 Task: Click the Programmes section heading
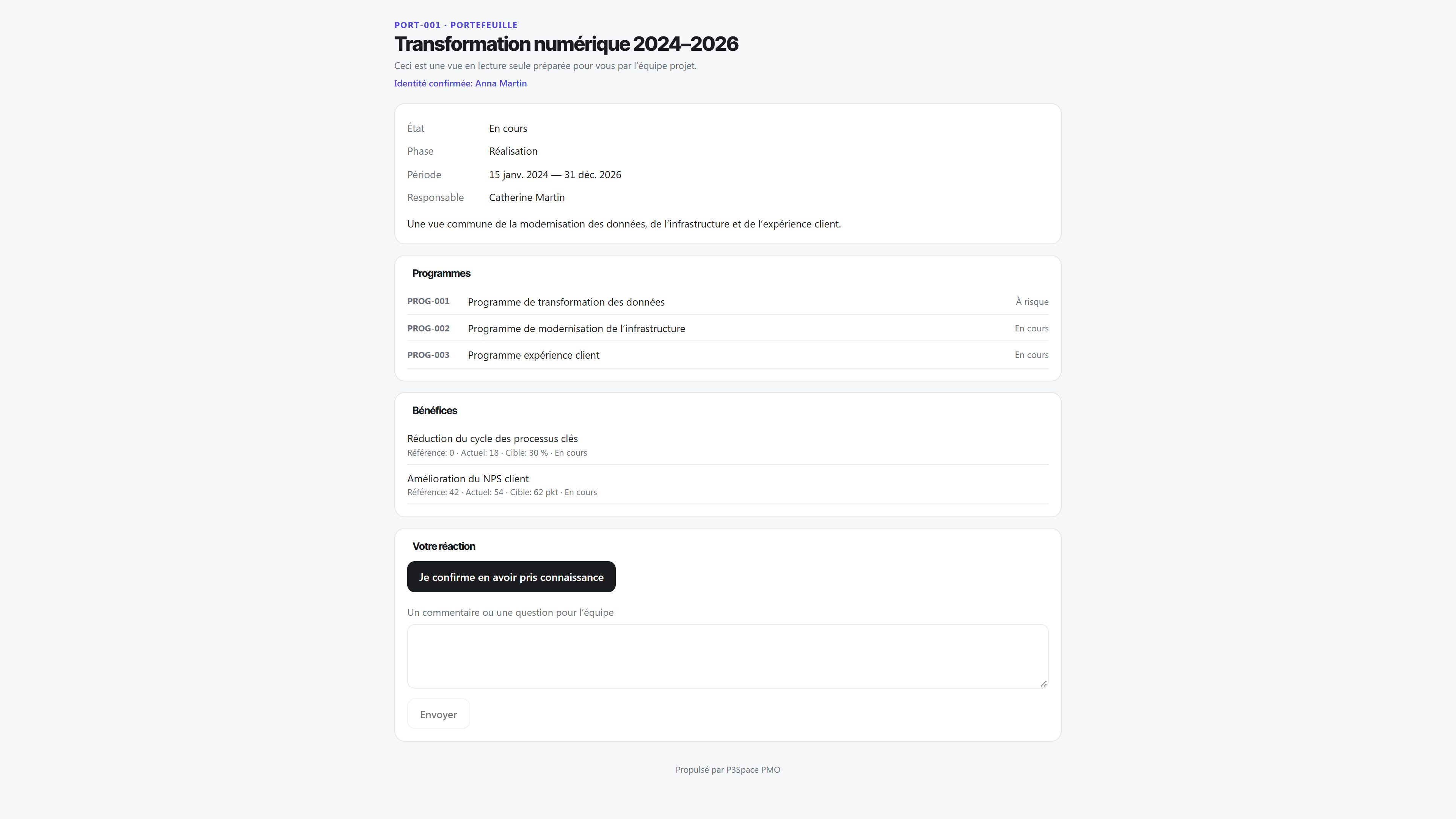441,273
